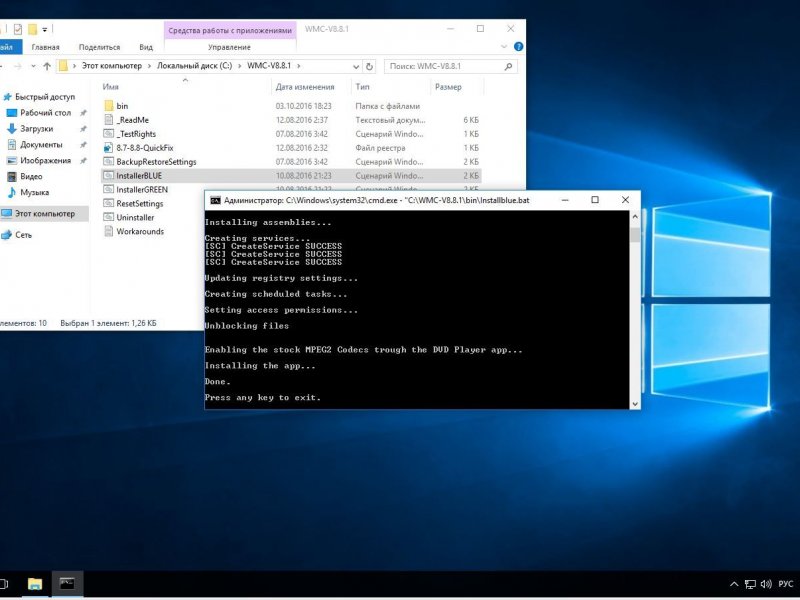Click the Загрузки download arrow icon
This screenshot has width=800, height=600.
tap(11, 129)
